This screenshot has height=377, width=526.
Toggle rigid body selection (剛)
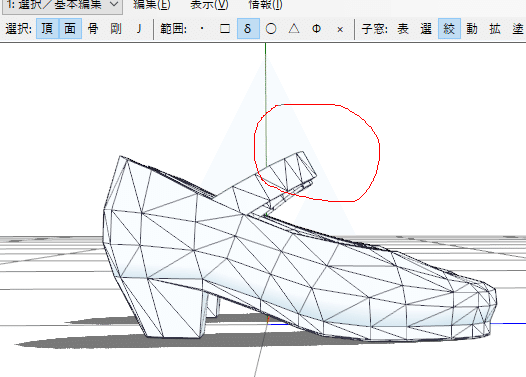[116, 29]
